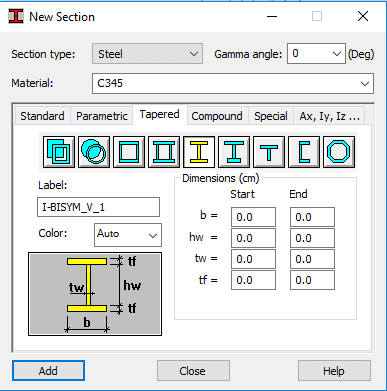Image resolution: width=387 pixels, height=391 pixels.
Task: Click the Material: label
Action: click(32, 83)
